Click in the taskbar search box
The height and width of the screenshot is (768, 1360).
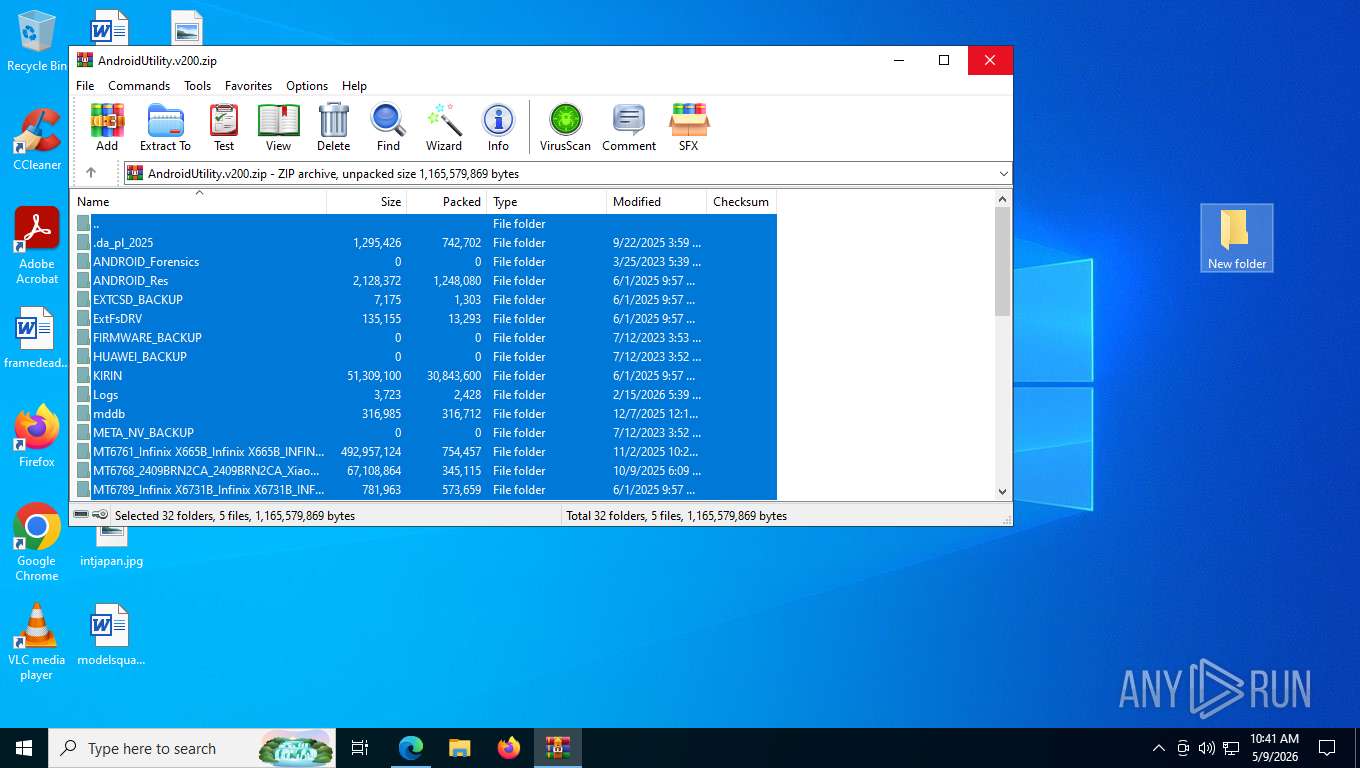pos(192,748)
